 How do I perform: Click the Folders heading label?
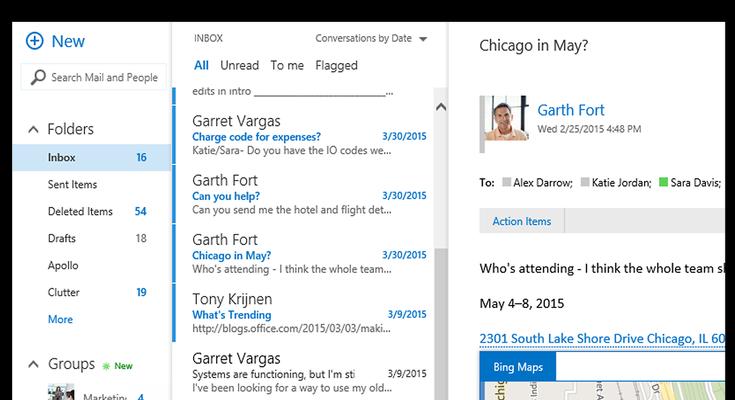click(x=70, y=129)
